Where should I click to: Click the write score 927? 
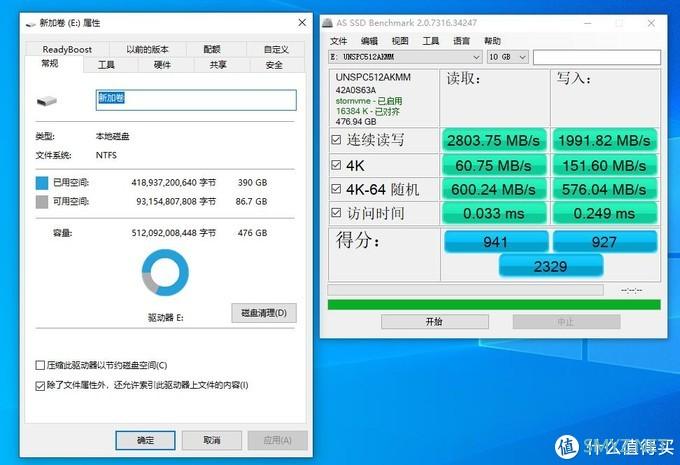605,241
